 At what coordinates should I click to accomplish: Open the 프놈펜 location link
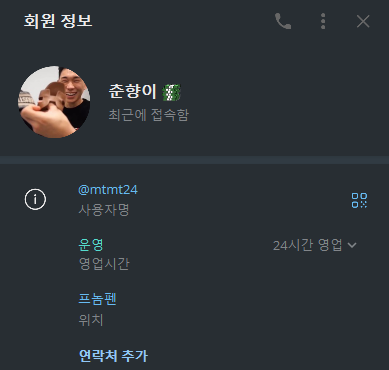coord(97,299)
